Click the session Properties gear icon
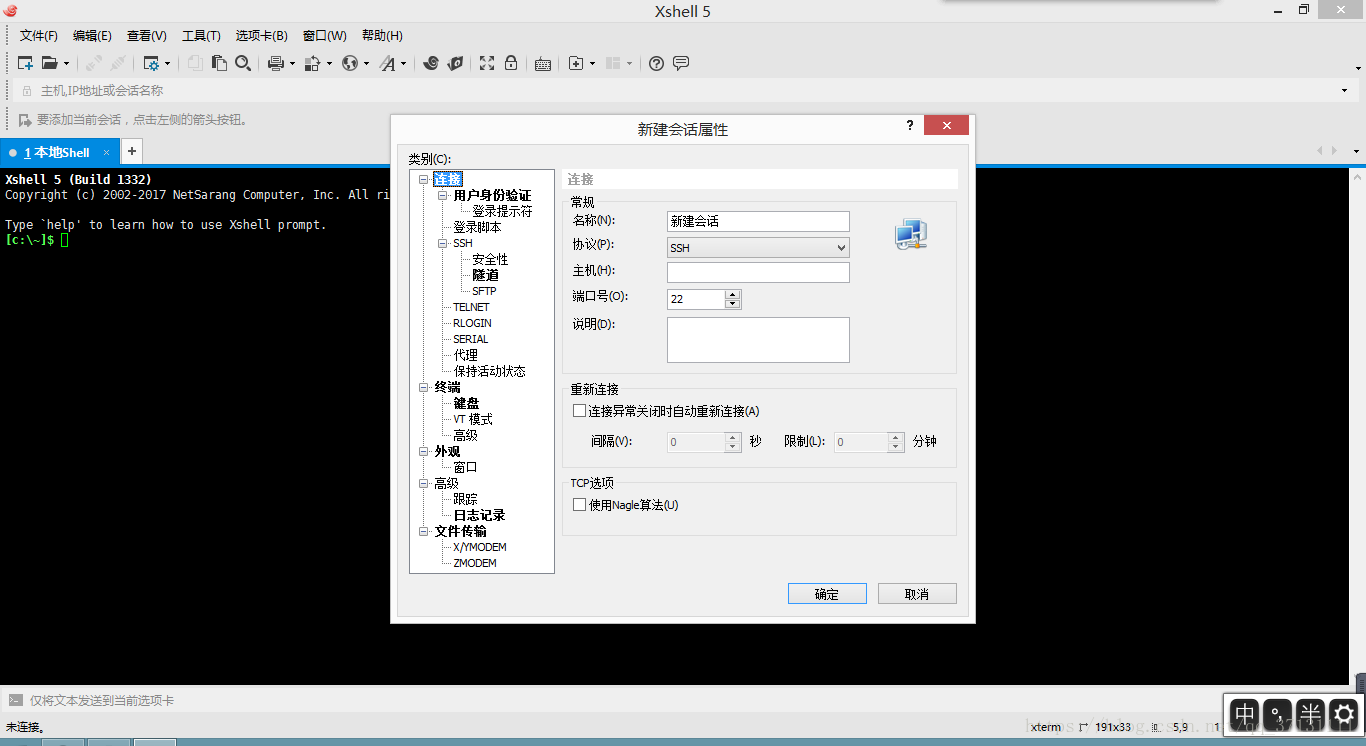The height and width of the screenshot is (746, 1366). pyautogui.click(x=151, y=63)
